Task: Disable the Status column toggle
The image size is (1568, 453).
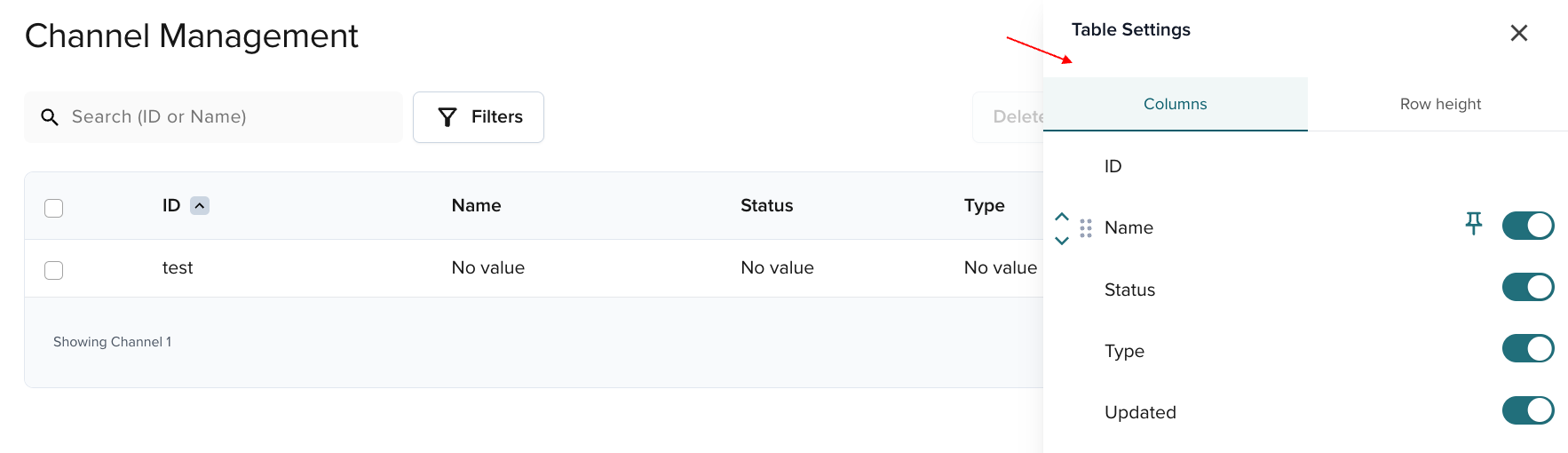Action: [x=1527, y=287]
